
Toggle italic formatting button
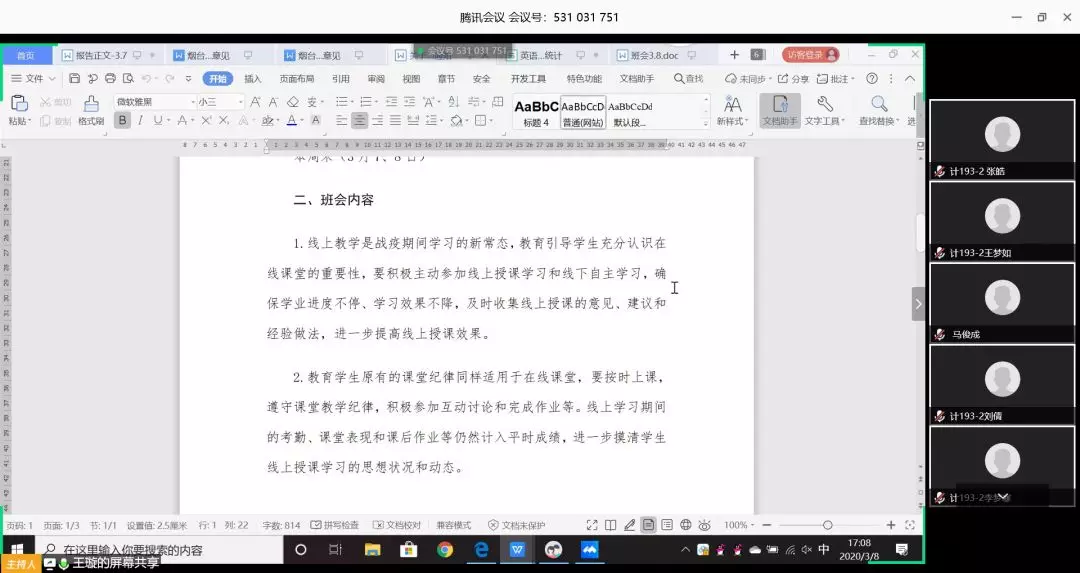click(x=140, y=120)
